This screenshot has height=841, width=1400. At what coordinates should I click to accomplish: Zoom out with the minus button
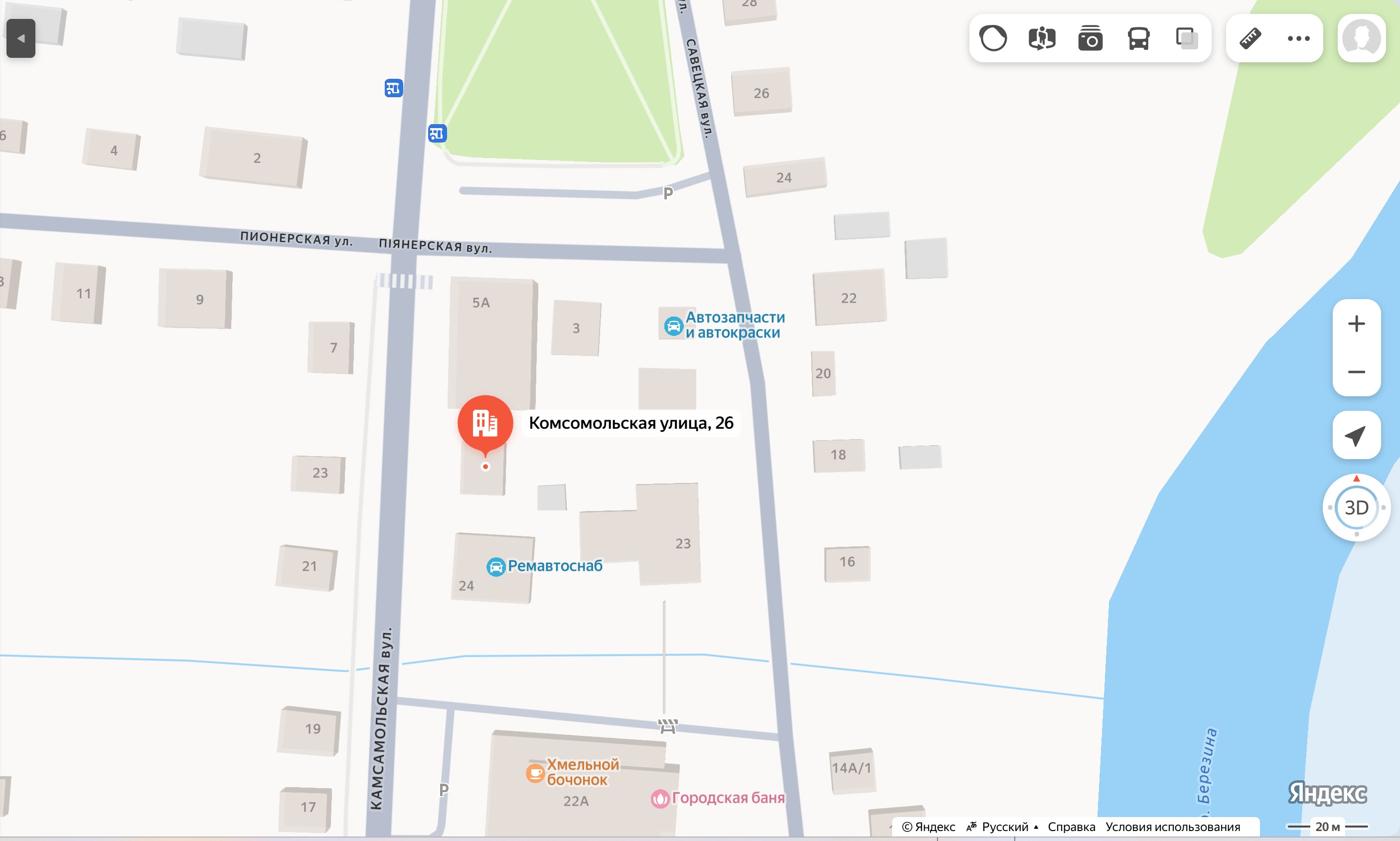[x=1356, y=372]
